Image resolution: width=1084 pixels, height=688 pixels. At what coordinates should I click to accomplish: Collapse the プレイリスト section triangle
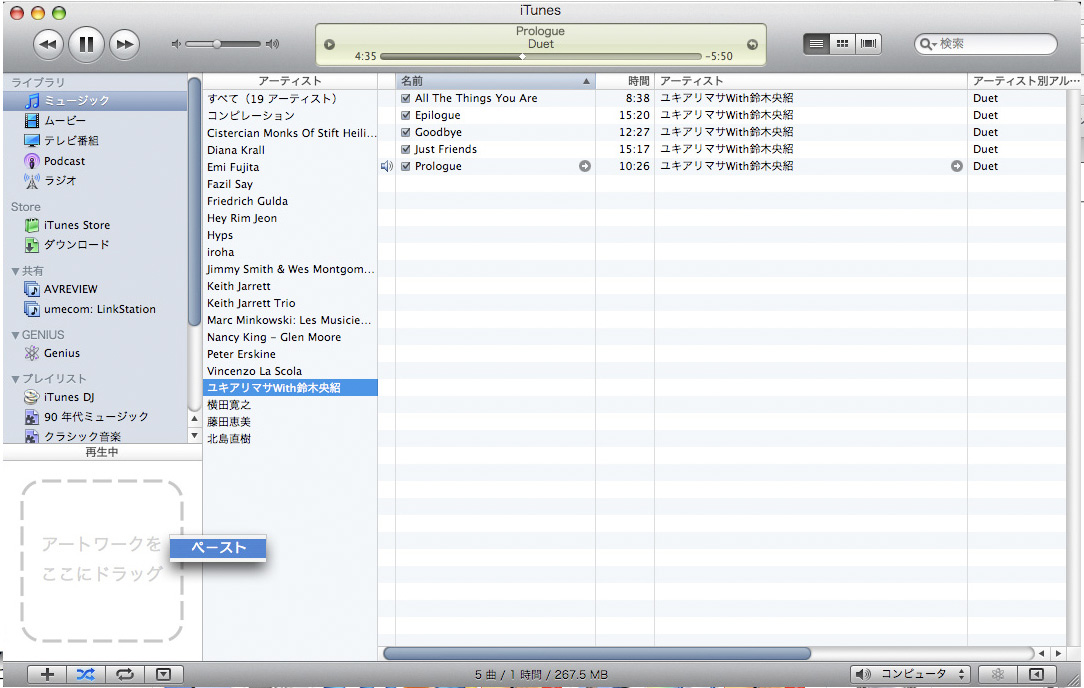[x=15, y=379]
